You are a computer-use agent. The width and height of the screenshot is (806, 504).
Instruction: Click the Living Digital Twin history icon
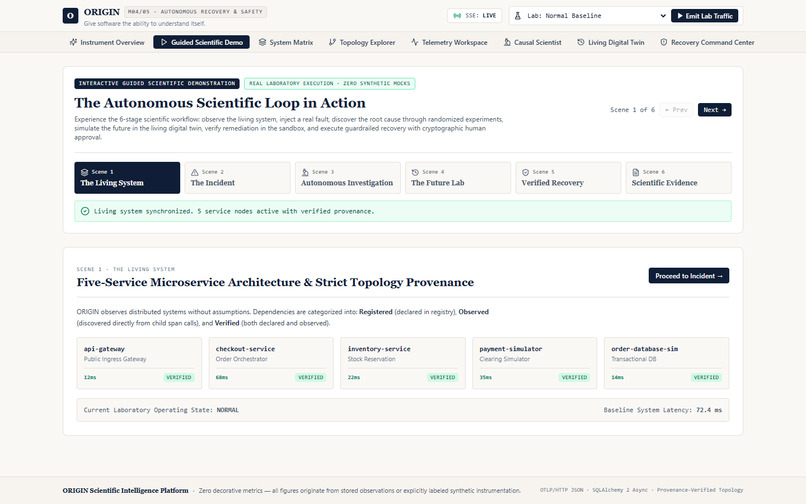pyautogui.click(x=581, y=42)
